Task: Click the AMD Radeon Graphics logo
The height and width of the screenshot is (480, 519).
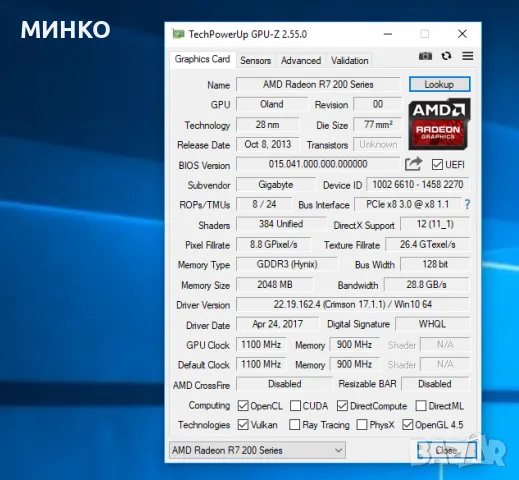Action: [x=439, y=124]
